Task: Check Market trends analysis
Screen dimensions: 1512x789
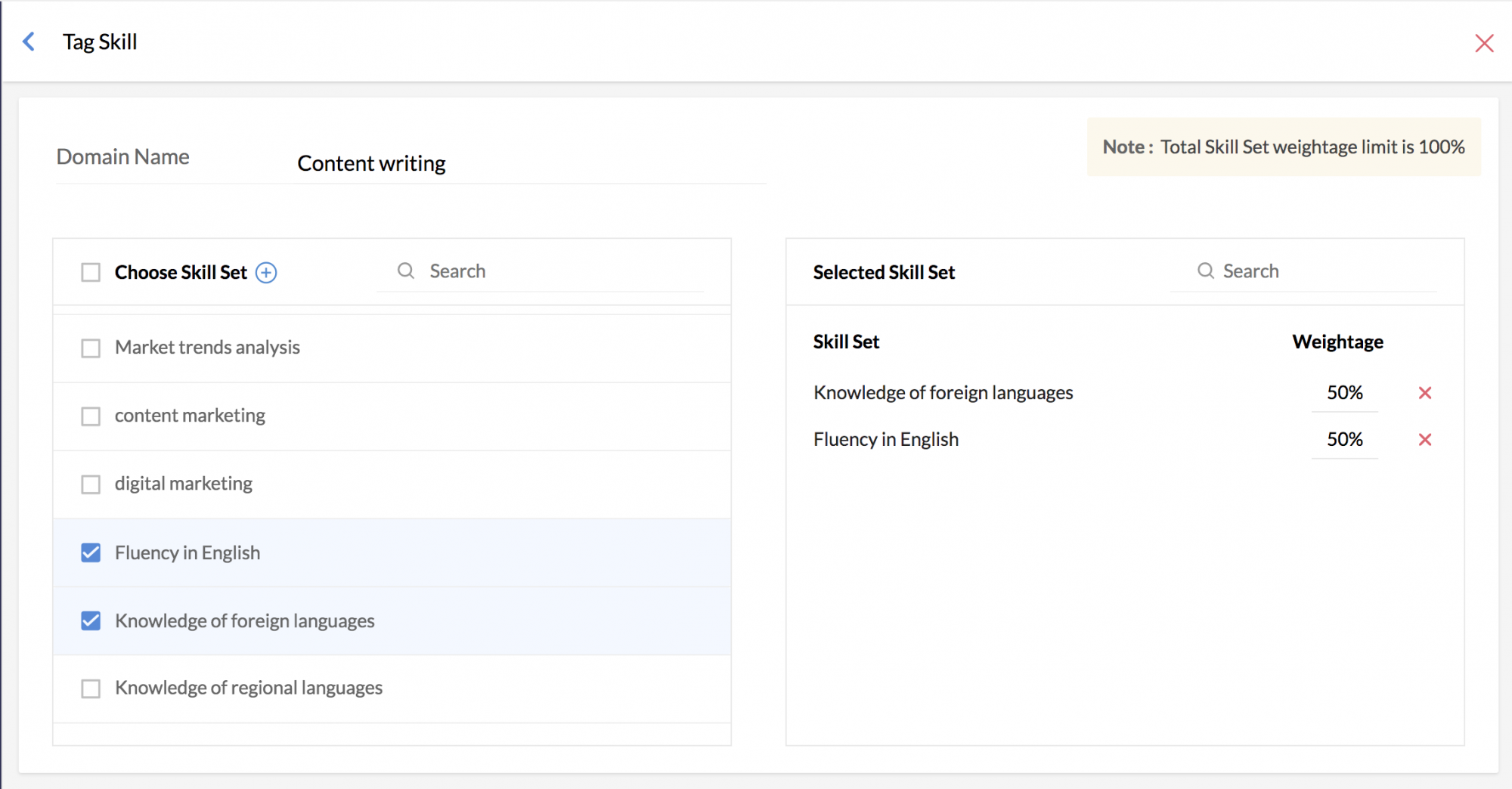Action: coord(91,348)
